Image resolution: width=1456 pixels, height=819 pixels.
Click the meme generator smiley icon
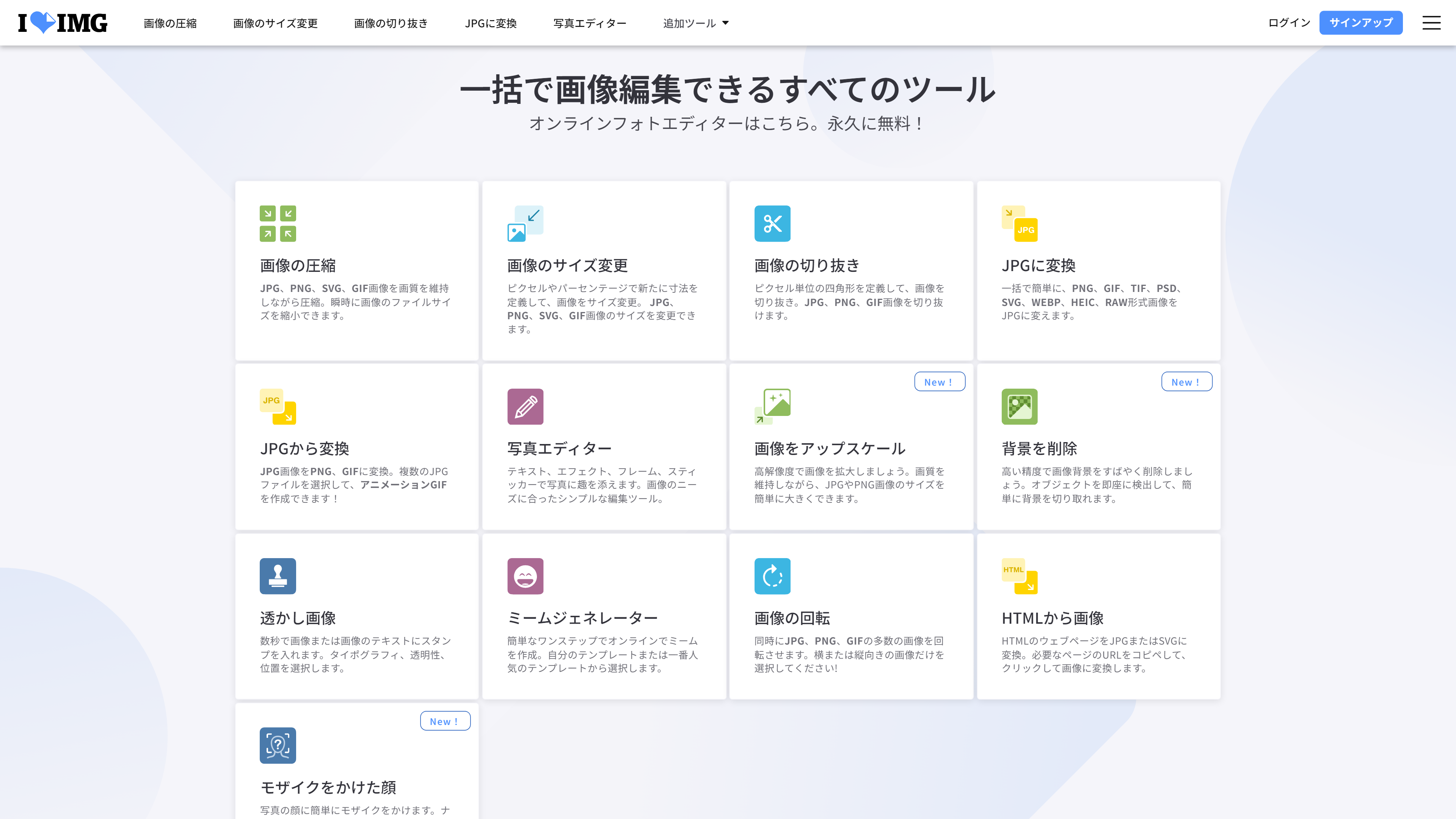pos(524,576)
